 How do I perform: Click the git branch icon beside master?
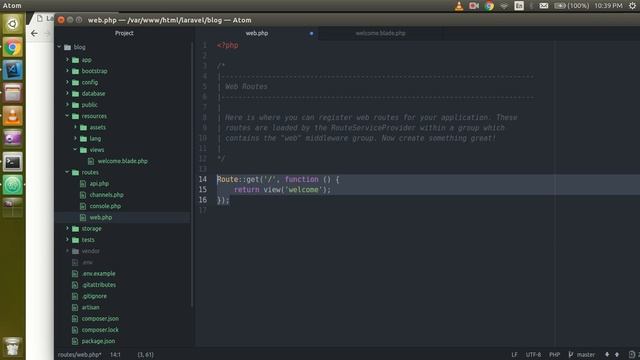pos(571,354)
